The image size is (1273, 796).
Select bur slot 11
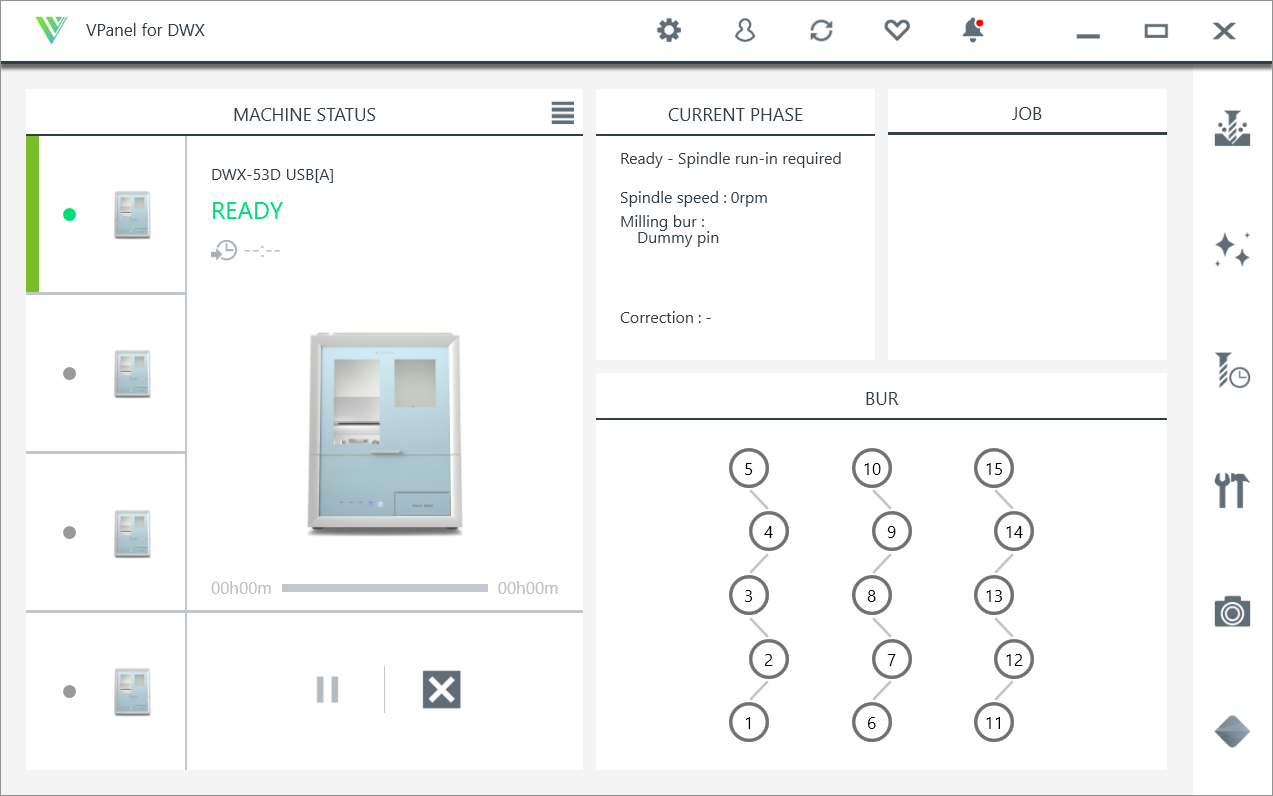pos(994,722)
